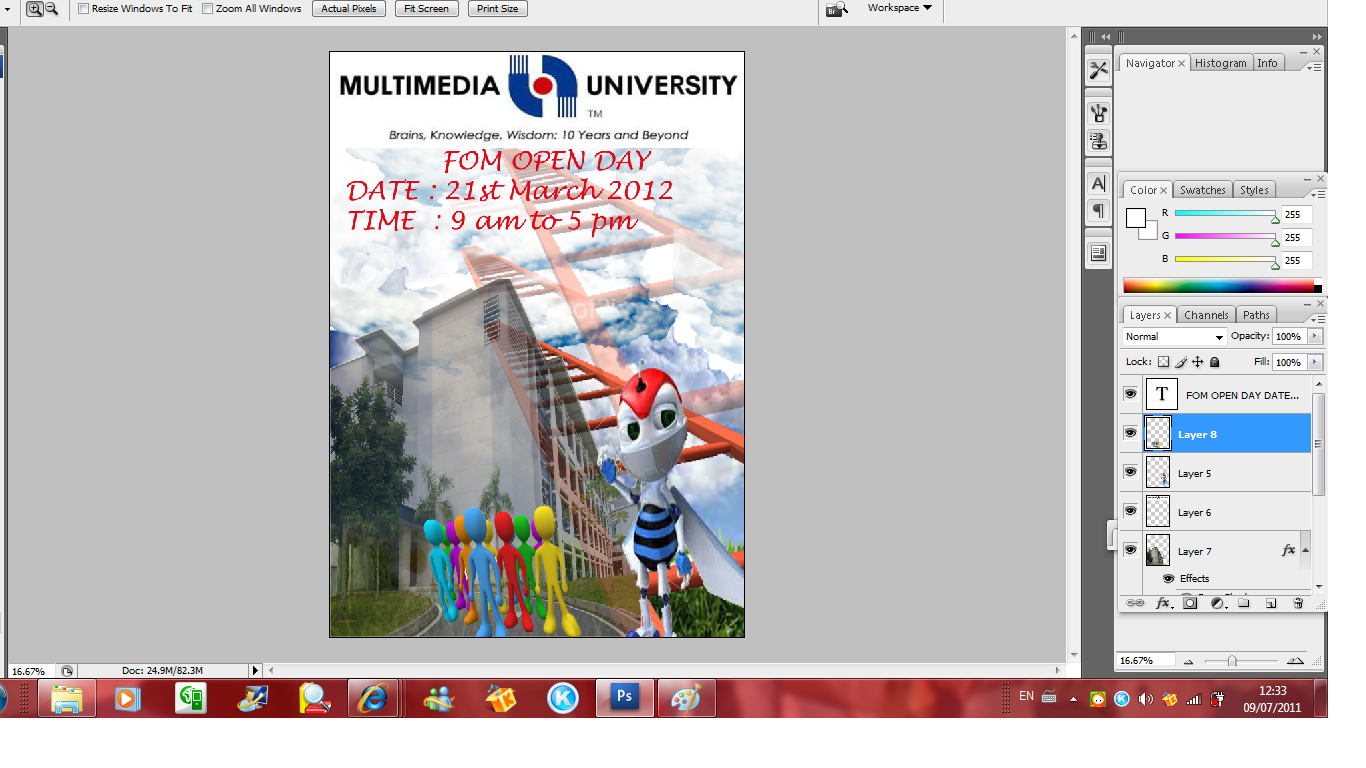Click the R value input field
Image resolution: width=1366 pixels, height=768 pixels.
1296,214
